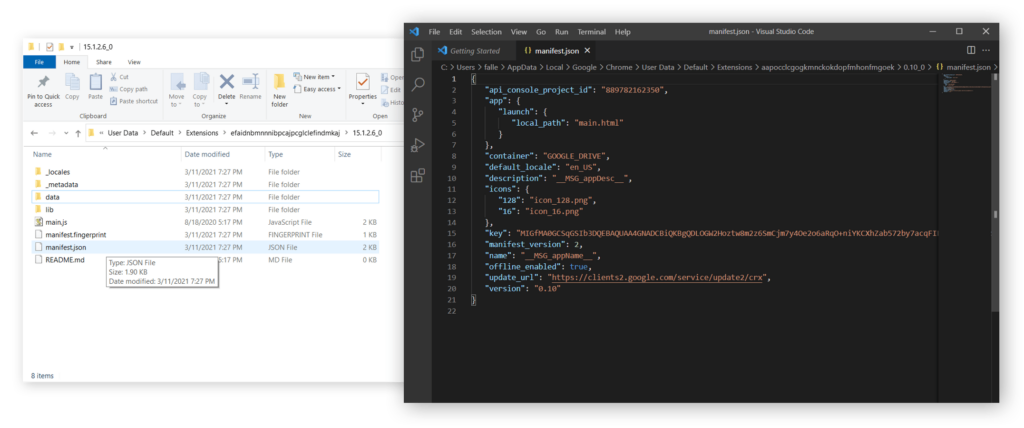The image size is (1024, 428).
Task: Click the Copy button in Clipboard group
Action: 72,87
